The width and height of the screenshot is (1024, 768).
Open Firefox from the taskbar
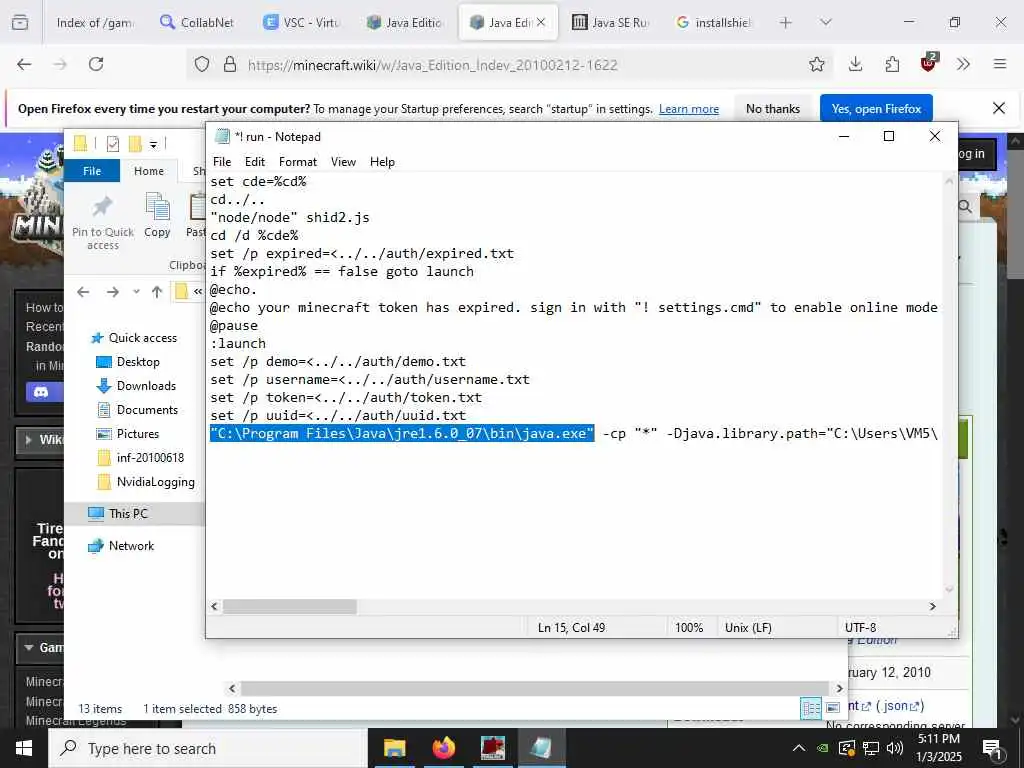[x=443, y=748]
